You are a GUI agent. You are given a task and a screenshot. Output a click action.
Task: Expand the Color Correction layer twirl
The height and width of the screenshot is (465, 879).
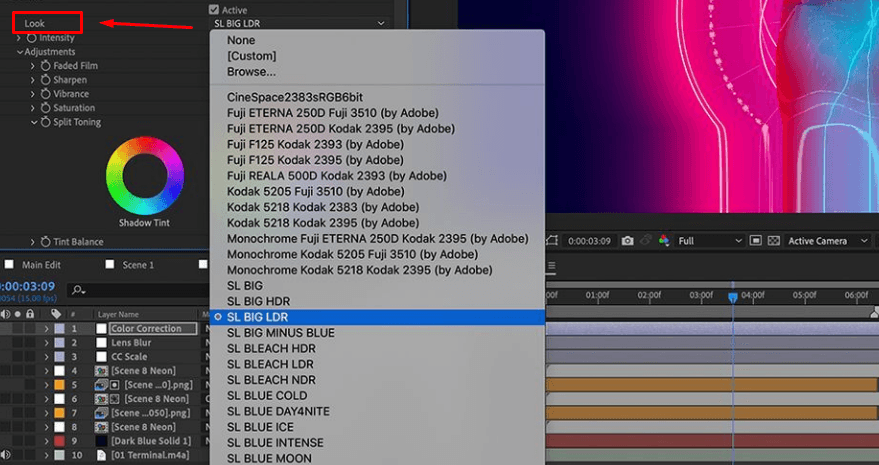click(x=47, y=329)
